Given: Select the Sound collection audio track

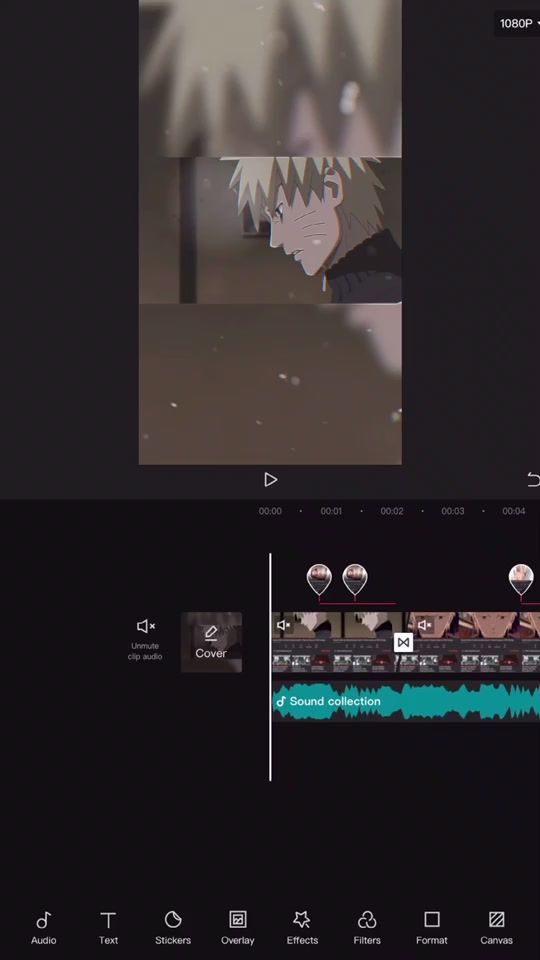Looking at the screenshot, I should 406,702.
